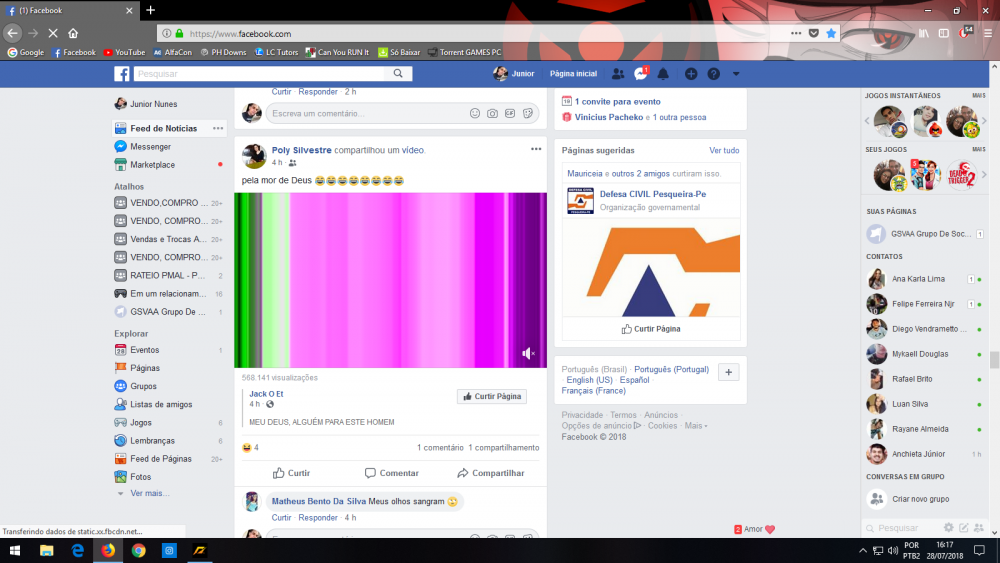1000x563 pixels.
Task: Unmute the video sound
Action: click(528, 353)
